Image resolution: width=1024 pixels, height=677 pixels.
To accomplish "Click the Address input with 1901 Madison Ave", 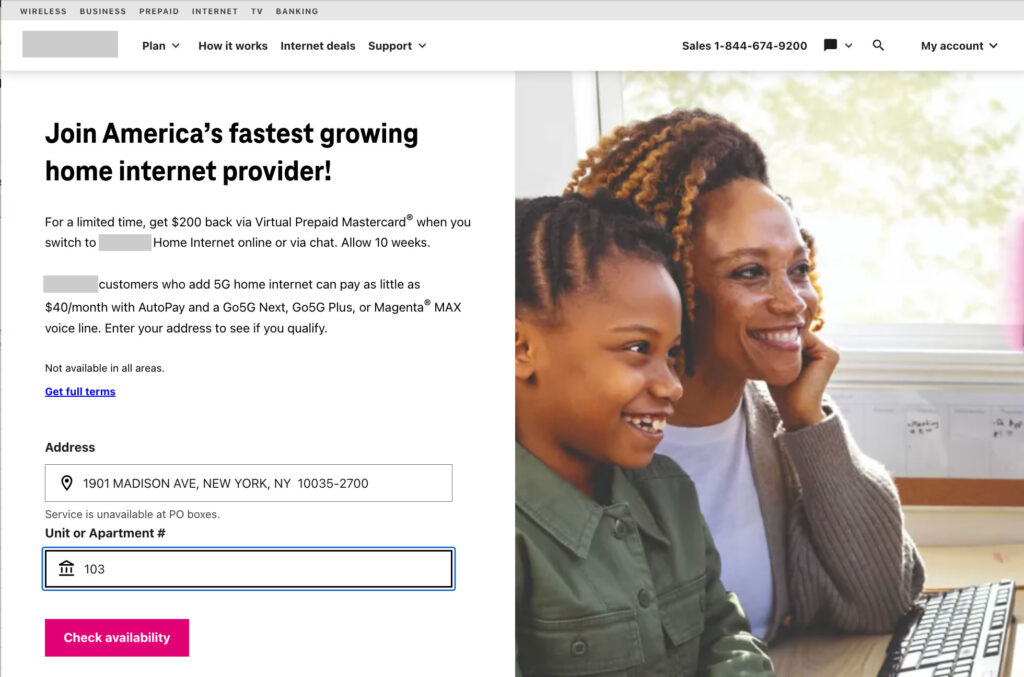I will (249, 483).
